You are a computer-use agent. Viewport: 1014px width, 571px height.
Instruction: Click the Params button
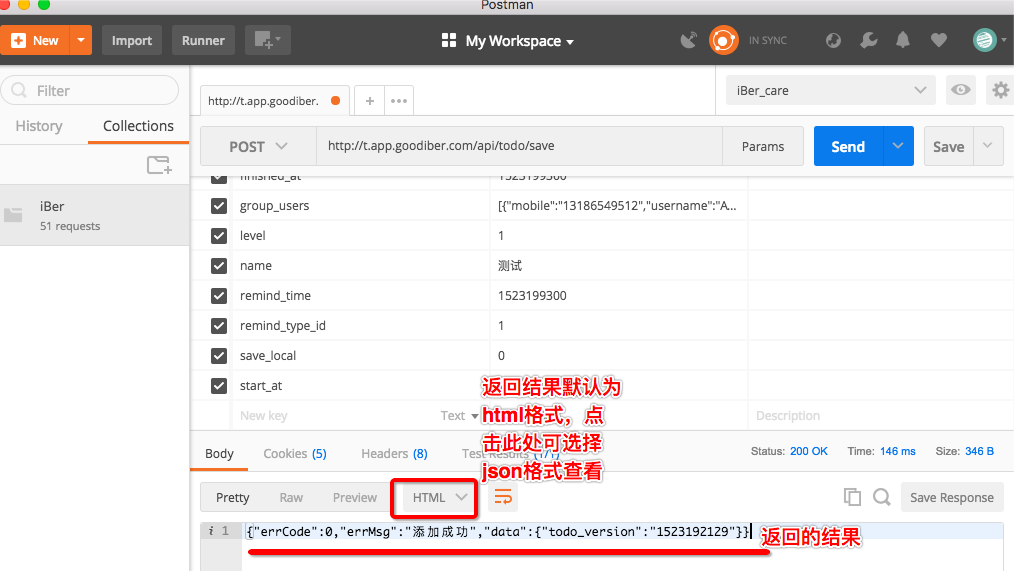763,147
